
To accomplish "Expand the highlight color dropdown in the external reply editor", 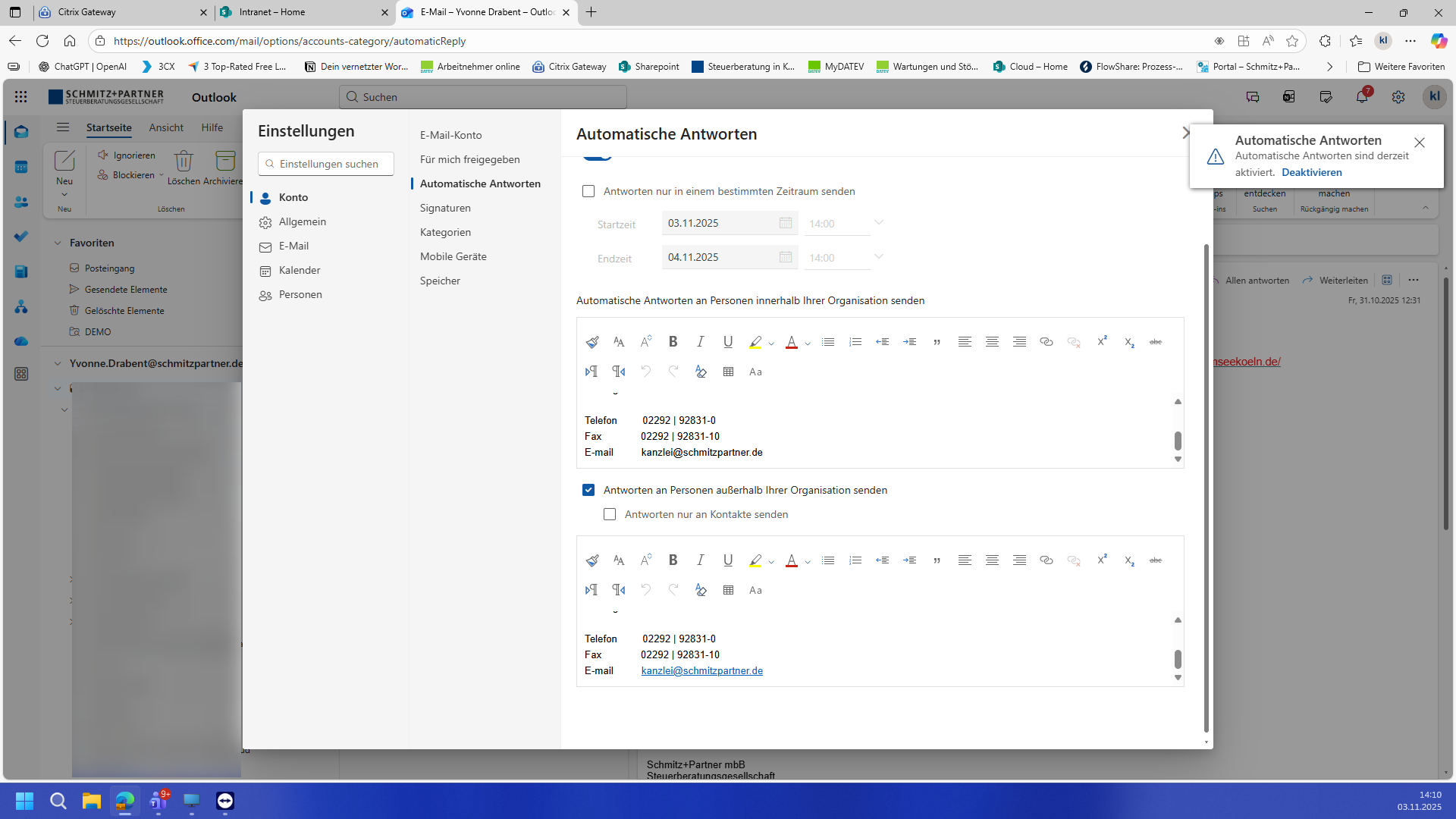I will tap(771, 562).
